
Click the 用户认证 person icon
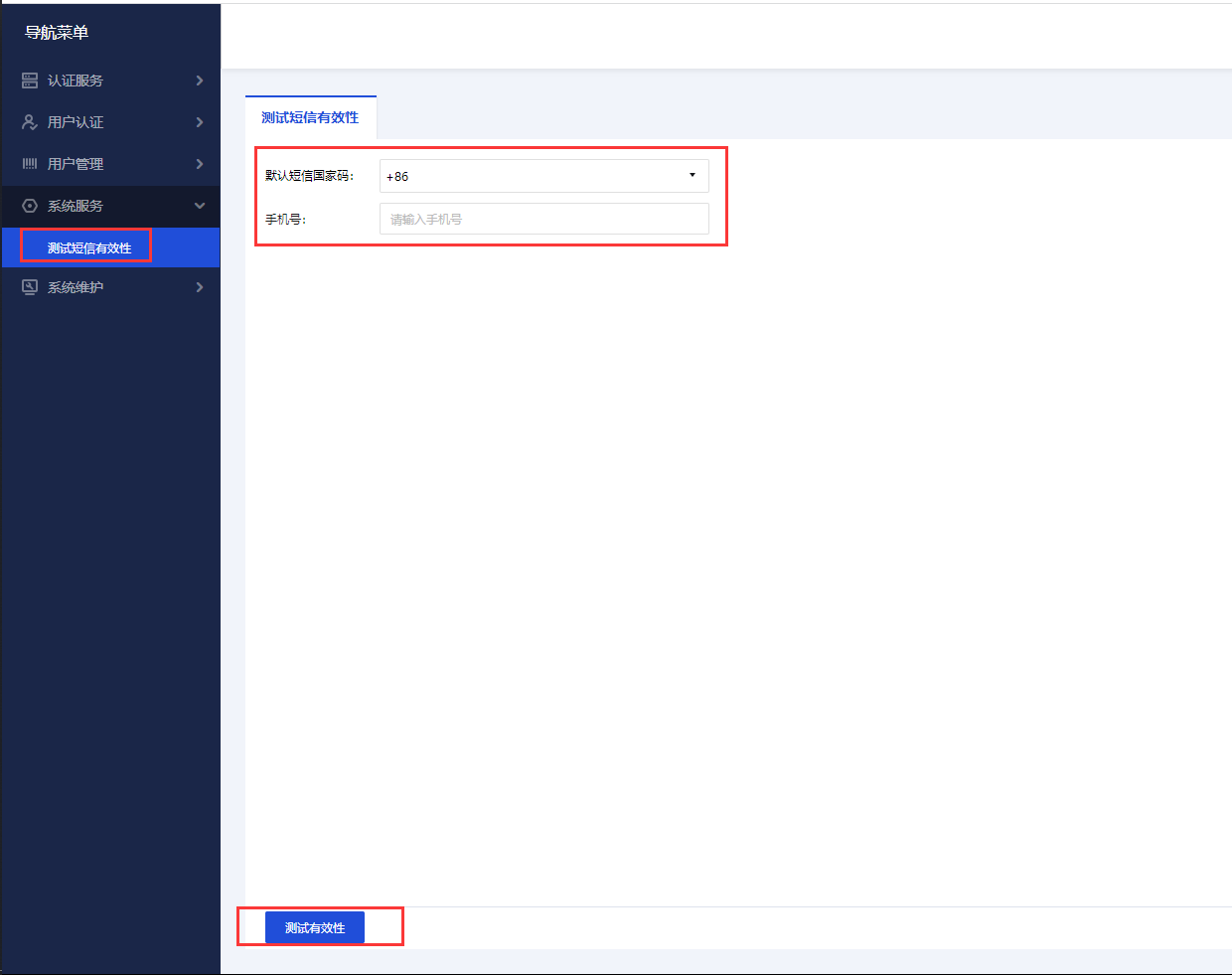point(30,122)
